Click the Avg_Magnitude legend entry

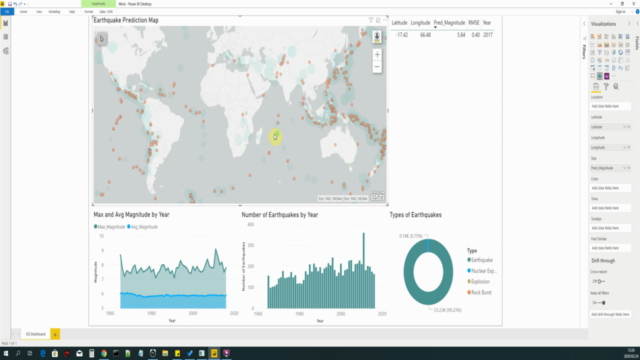[142, 227]
